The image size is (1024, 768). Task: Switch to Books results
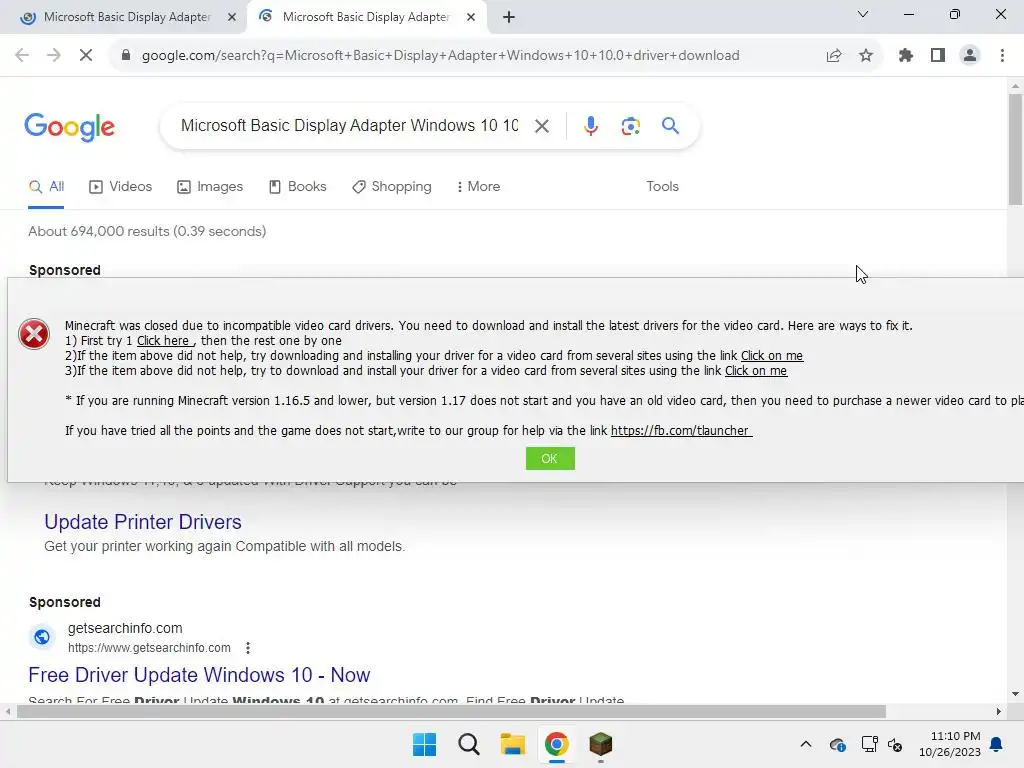click(x=298, y=187)
